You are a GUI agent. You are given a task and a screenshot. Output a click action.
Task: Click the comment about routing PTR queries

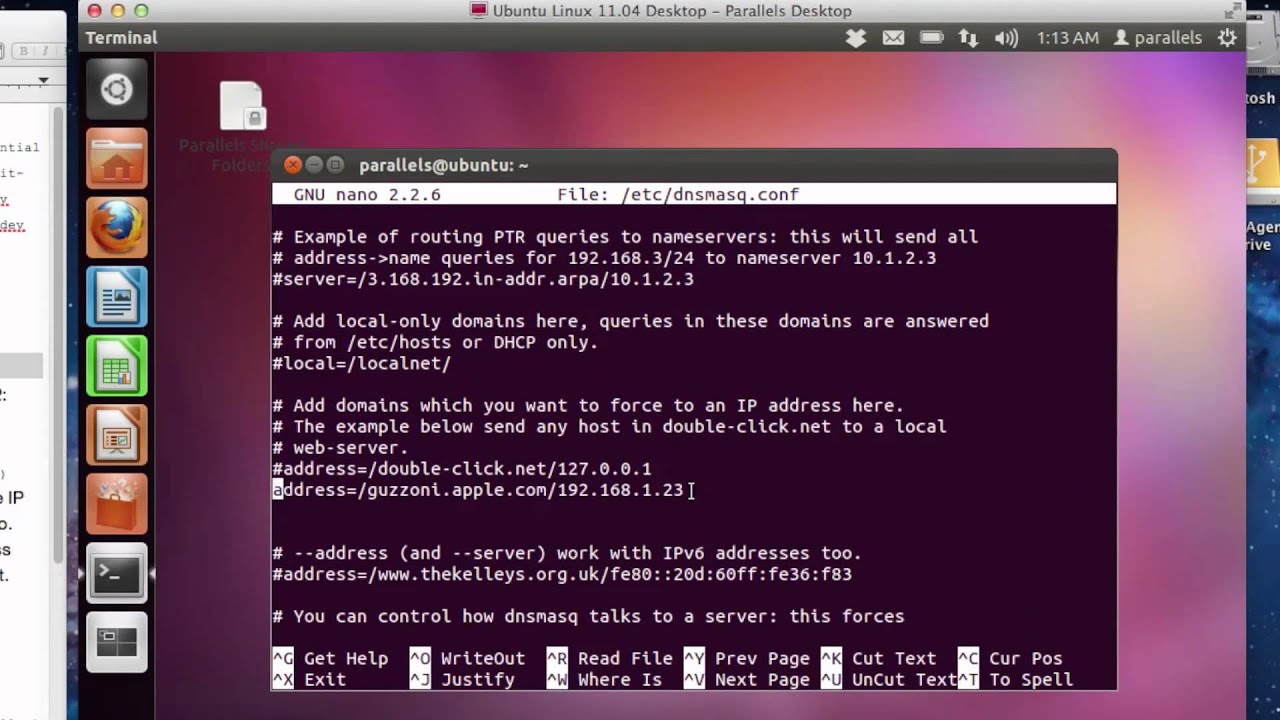(x=625, y=237)
